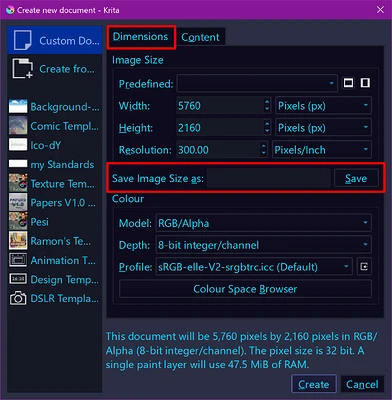Click the import colour profile icon

point(364,267)
